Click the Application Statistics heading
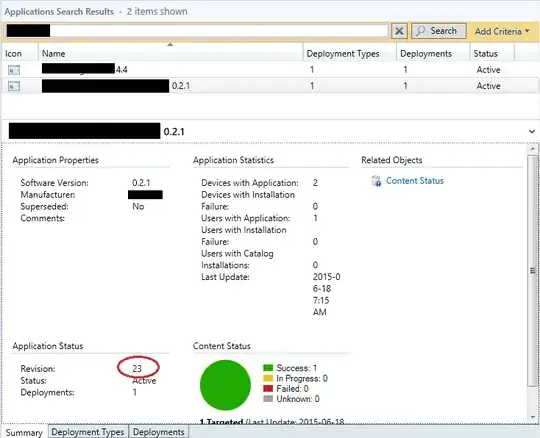The width and height of the screenshot is (540, 438). point(233,160)
